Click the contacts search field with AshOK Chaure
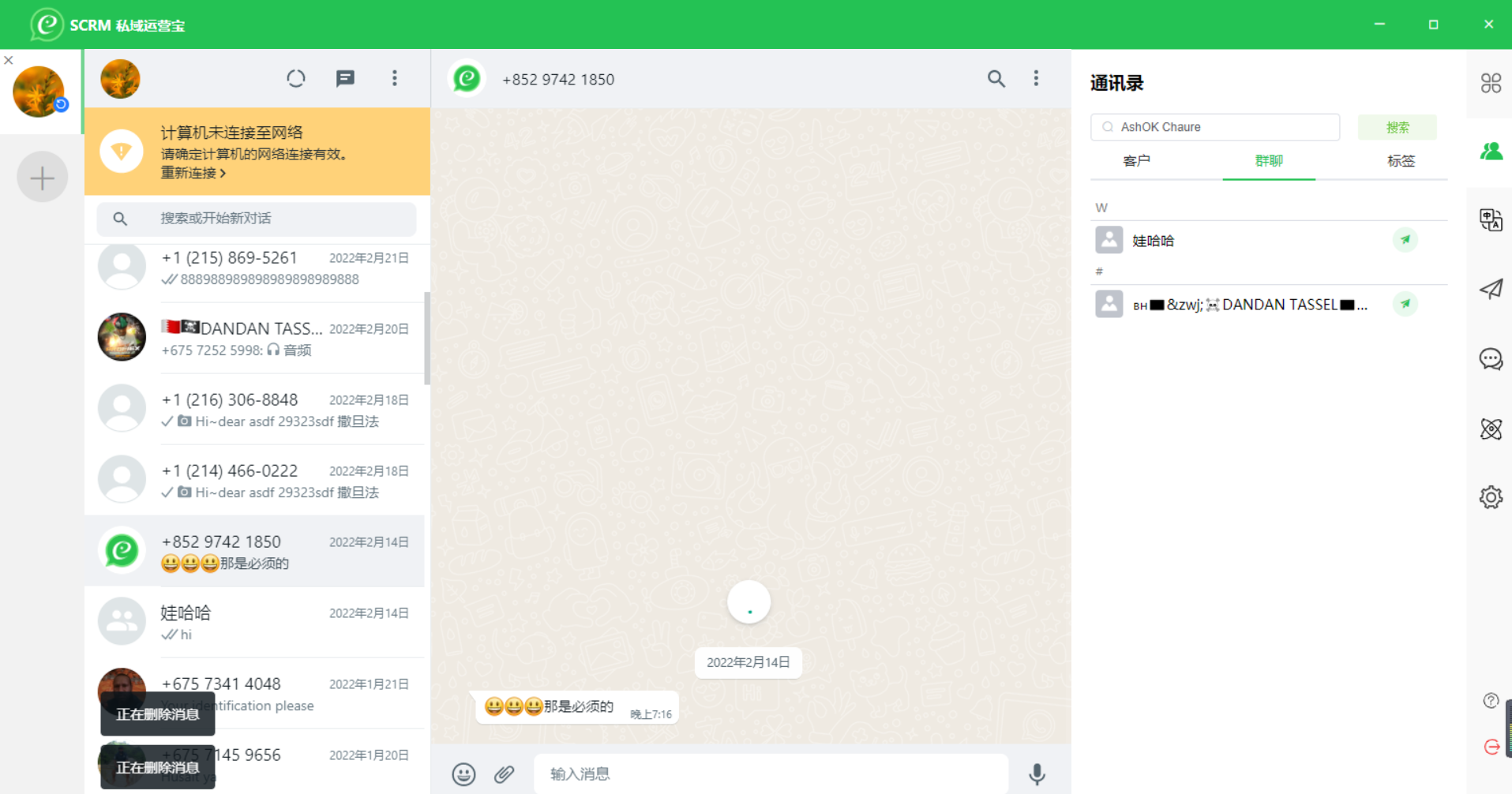 point(1215,127)
